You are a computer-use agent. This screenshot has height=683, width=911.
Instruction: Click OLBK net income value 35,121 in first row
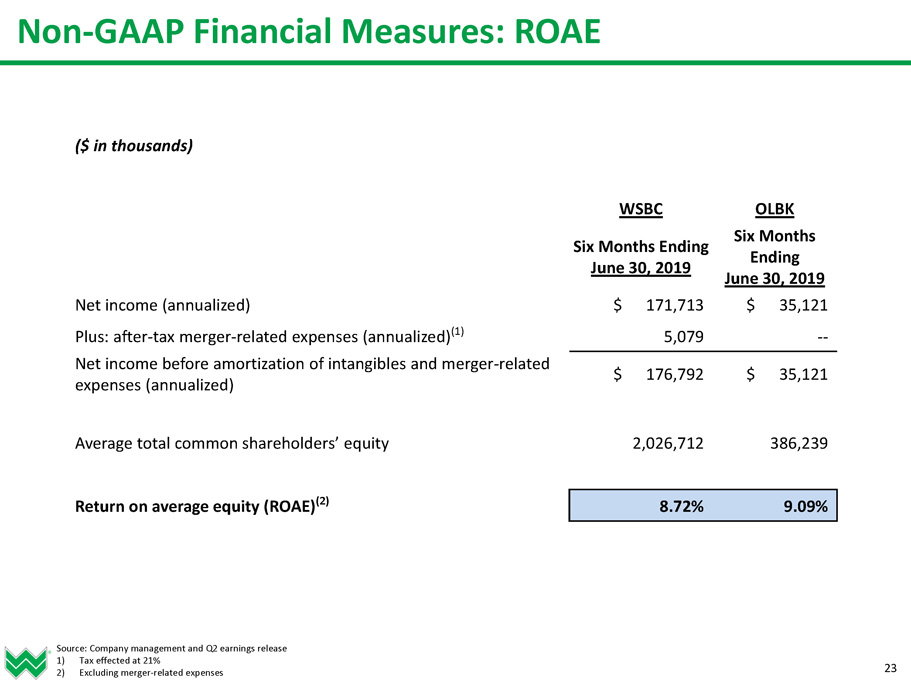tap(804, 305)
